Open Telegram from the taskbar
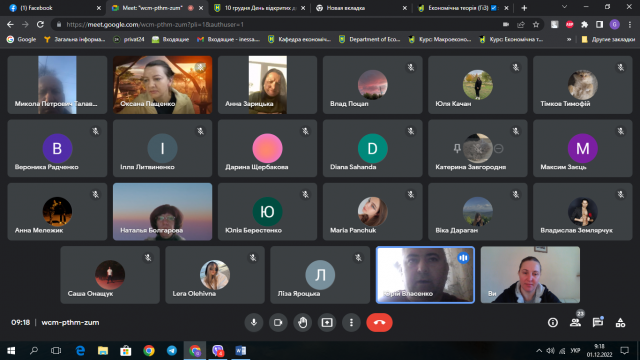 [172, 351]
